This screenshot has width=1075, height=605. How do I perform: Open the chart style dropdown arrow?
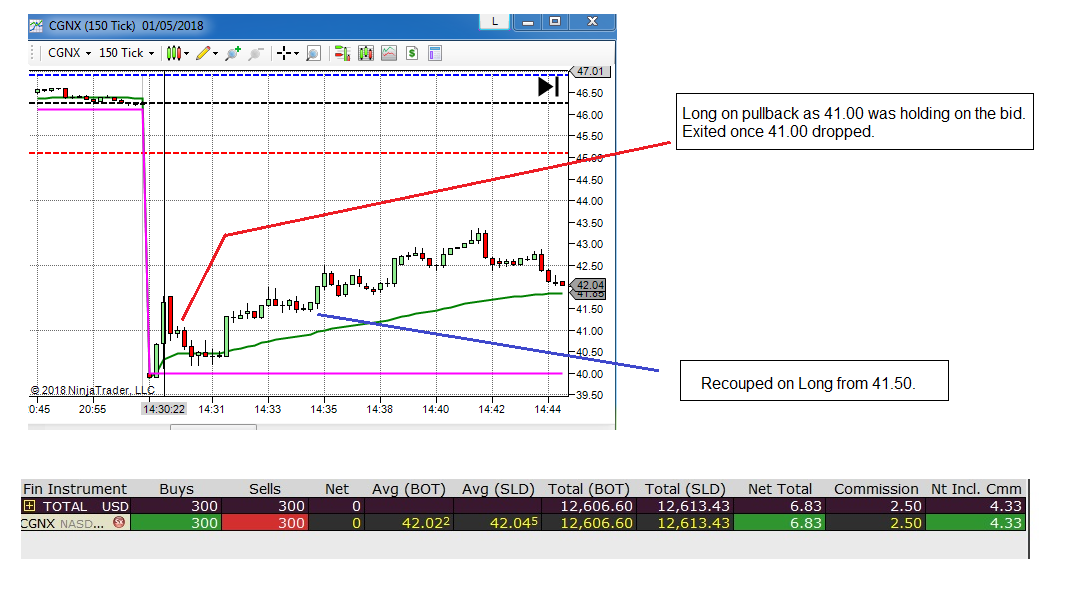[186, 54]
